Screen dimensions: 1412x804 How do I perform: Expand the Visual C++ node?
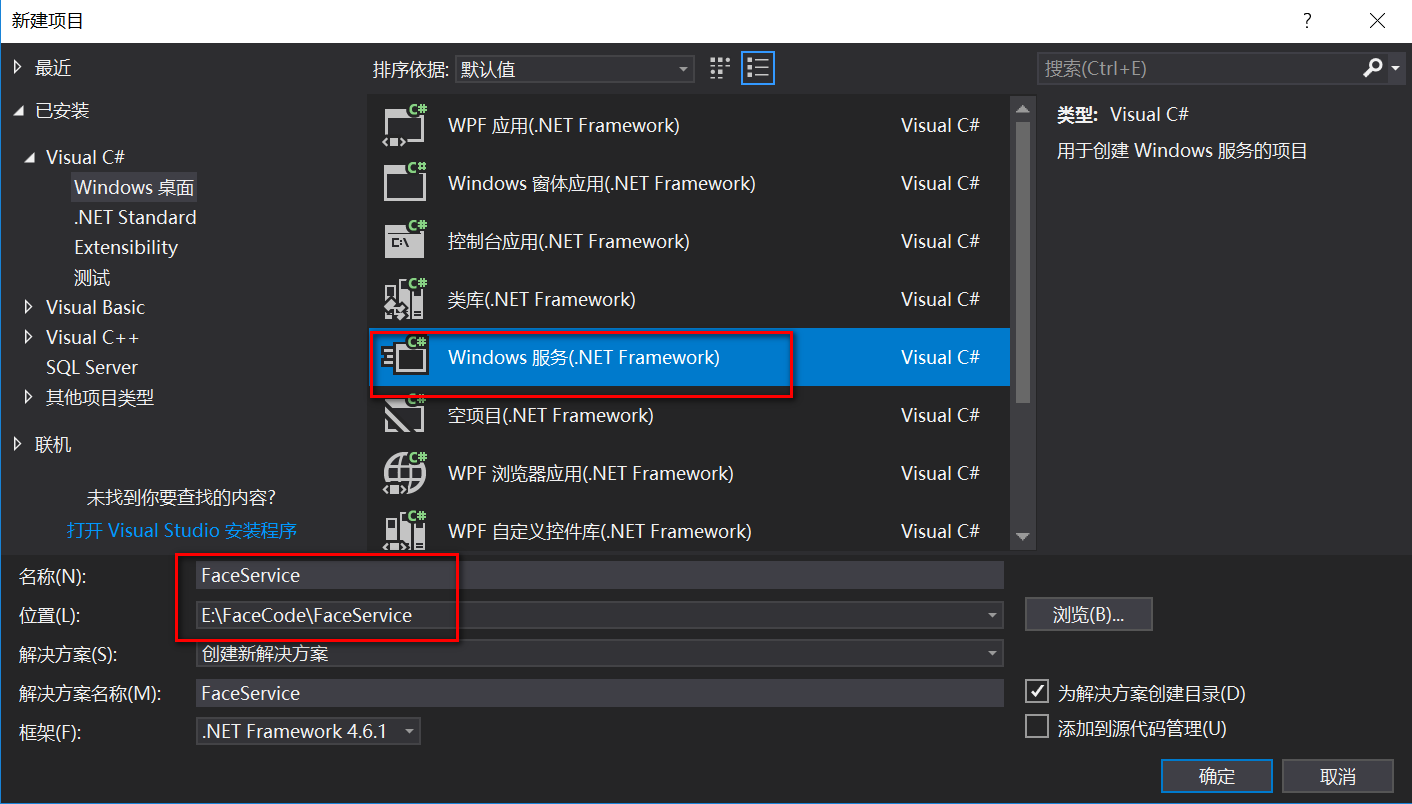click(x=28, y=337)
